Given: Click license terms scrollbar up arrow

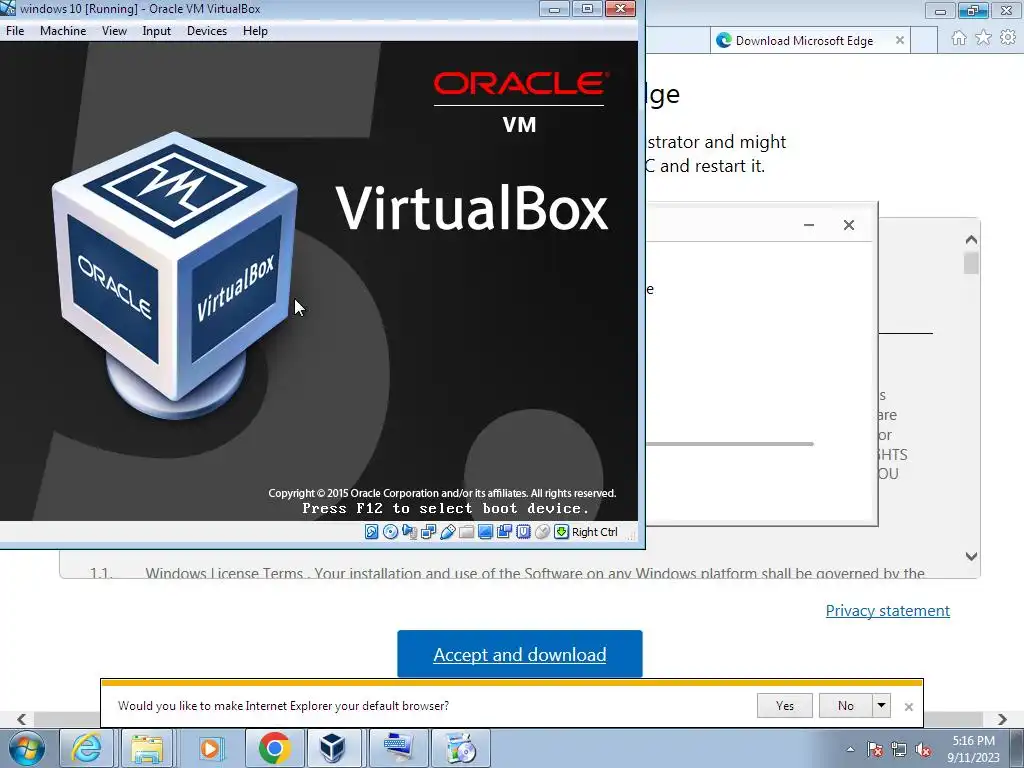Looking at the screenshot, I should click(971, 240).
